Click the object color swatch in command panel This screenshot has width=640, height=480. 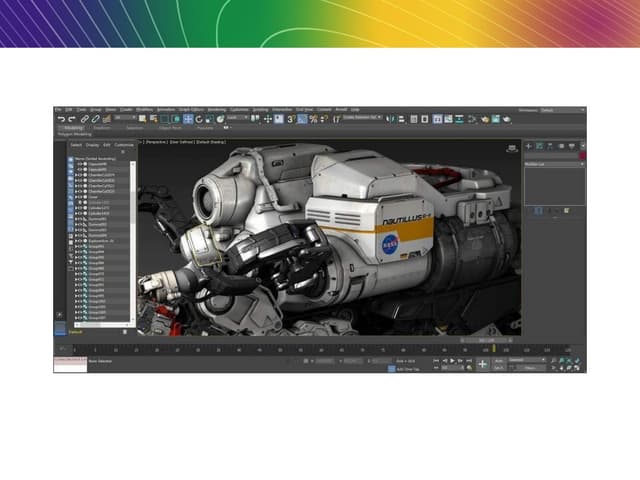pos(582,156)
